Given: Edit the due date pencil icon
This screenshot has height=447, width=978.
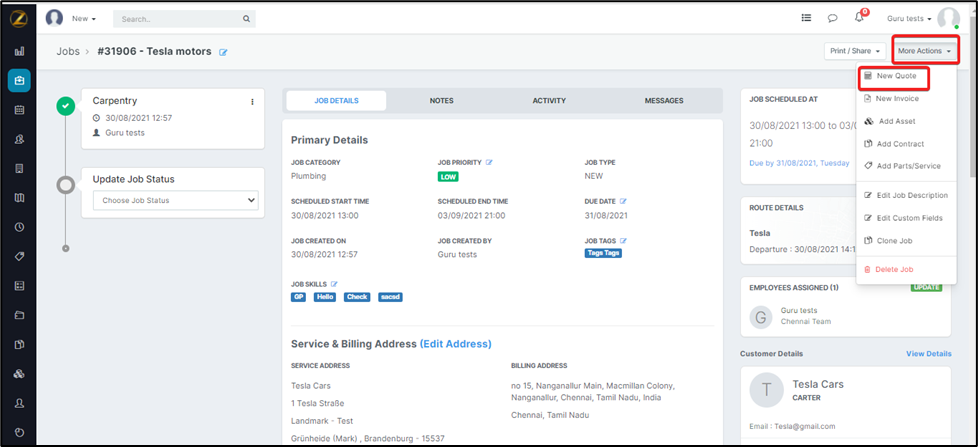Looking at the screenshot, I should (x=623, y=201).
